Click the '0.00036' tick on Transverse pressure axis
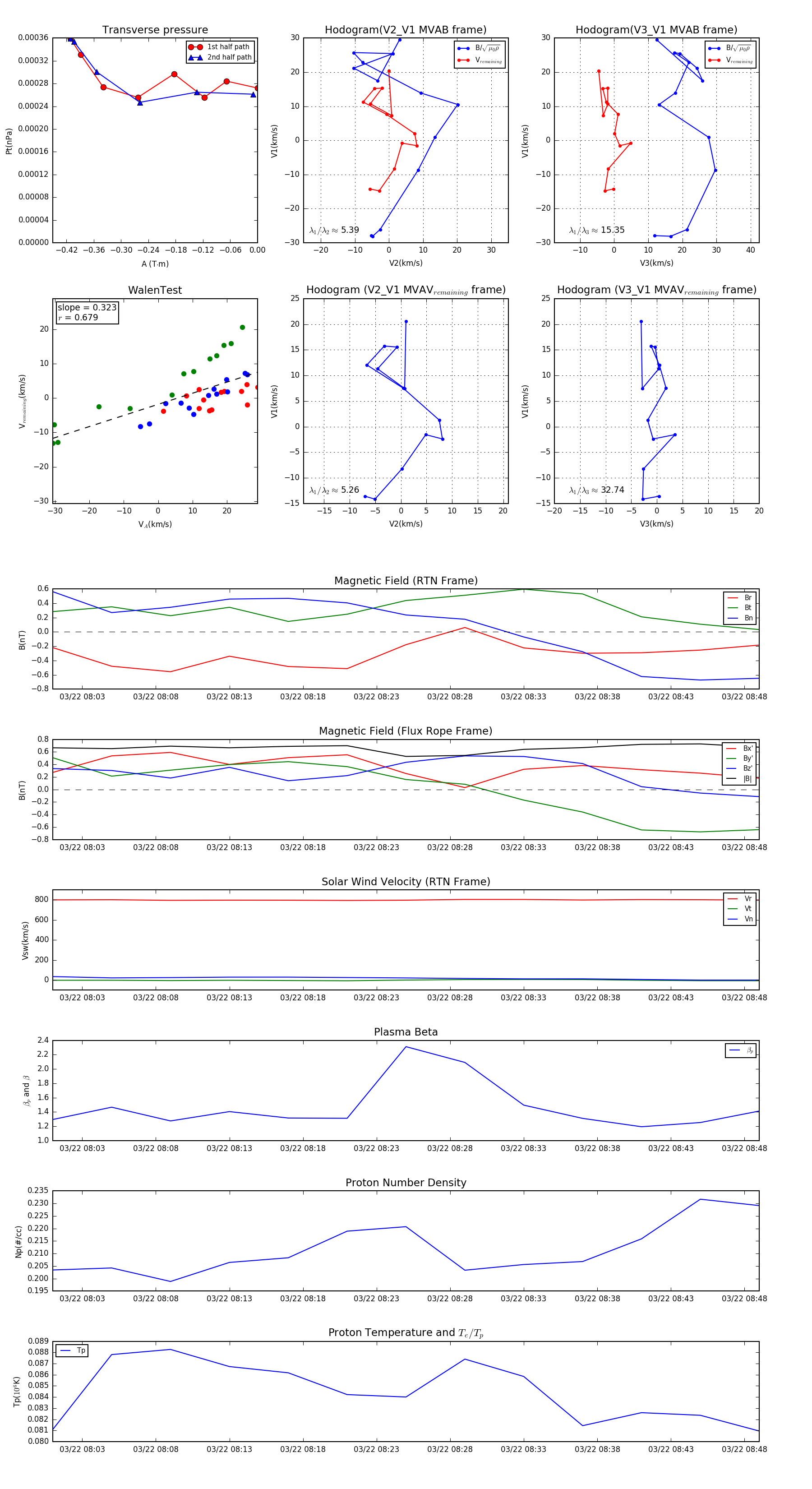812x1489 pixels. [33, 37]
